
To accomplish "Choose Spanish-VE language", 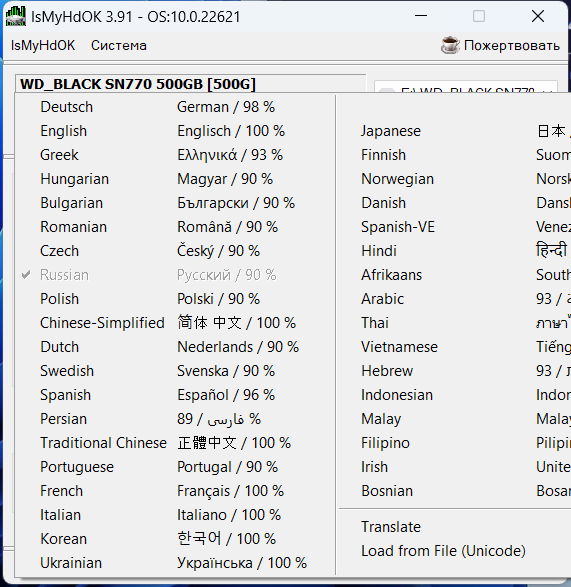I will click(x=455, y=227).
